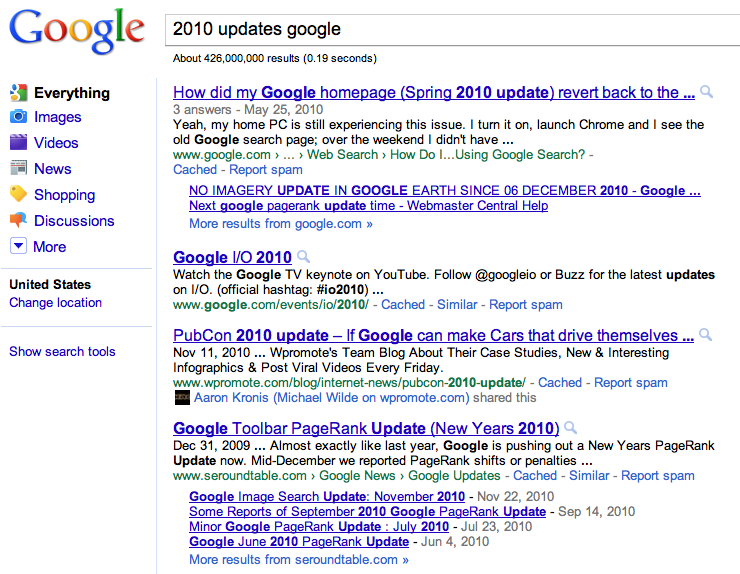Open Cached link for Google I/O 2010
740x574 pixels.
(x=403, y=304)
